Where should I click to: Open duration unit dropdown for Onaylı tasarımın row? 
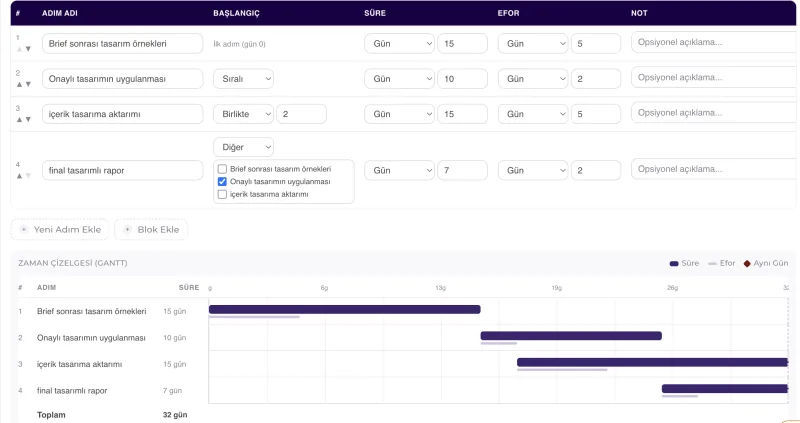pos(399,79)
